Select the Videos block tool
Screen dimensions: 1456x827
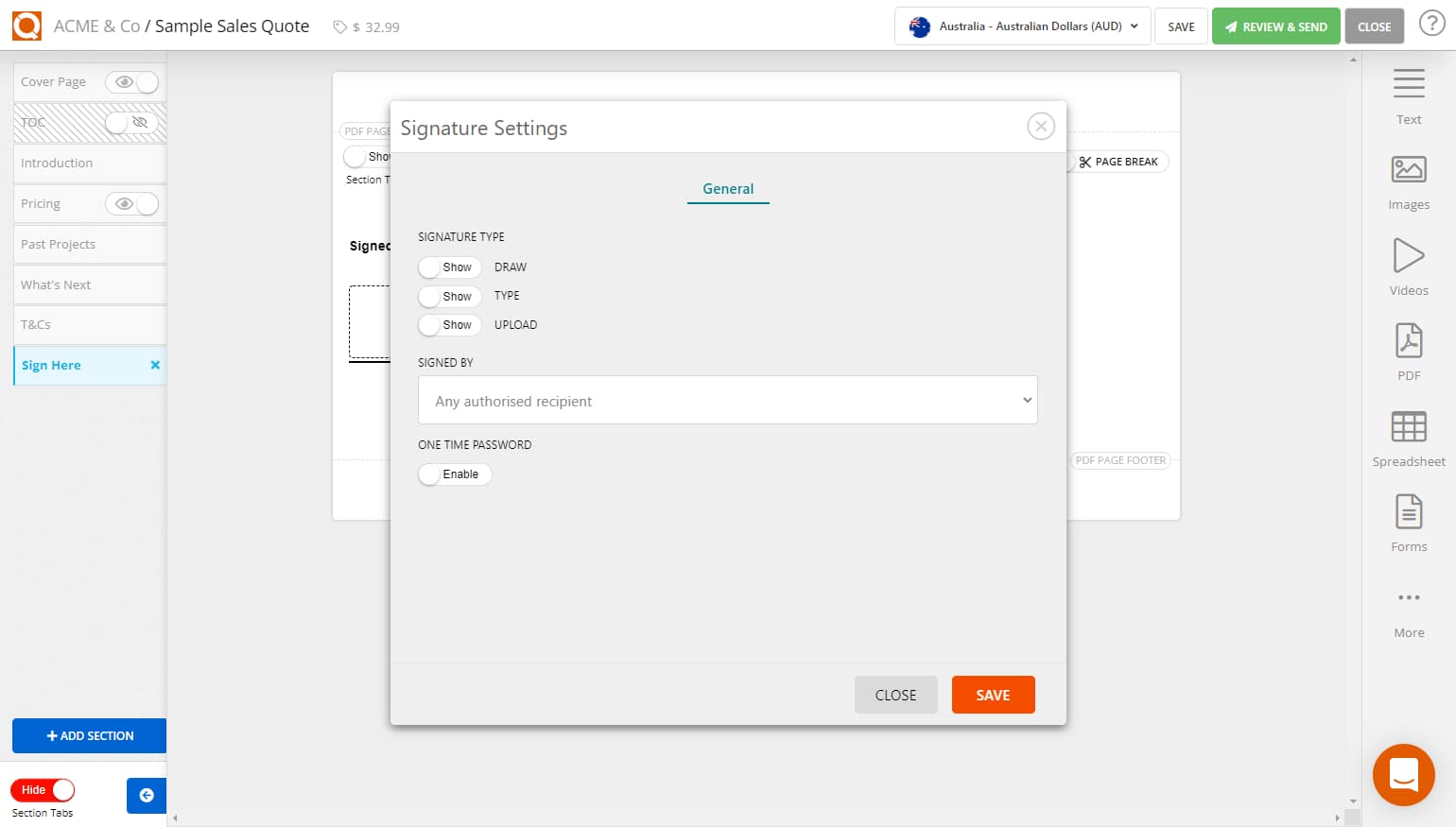1408,266
